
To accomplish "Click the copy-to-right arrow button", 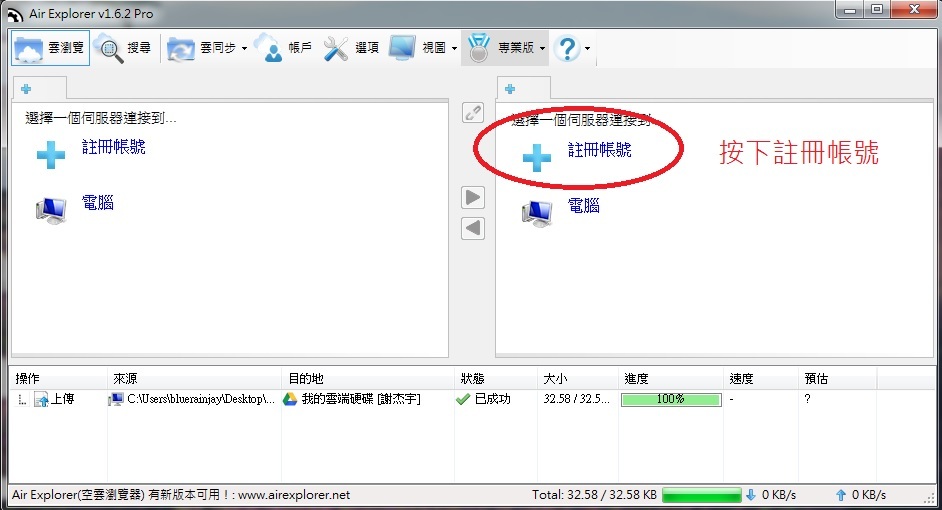I will 473,197.
